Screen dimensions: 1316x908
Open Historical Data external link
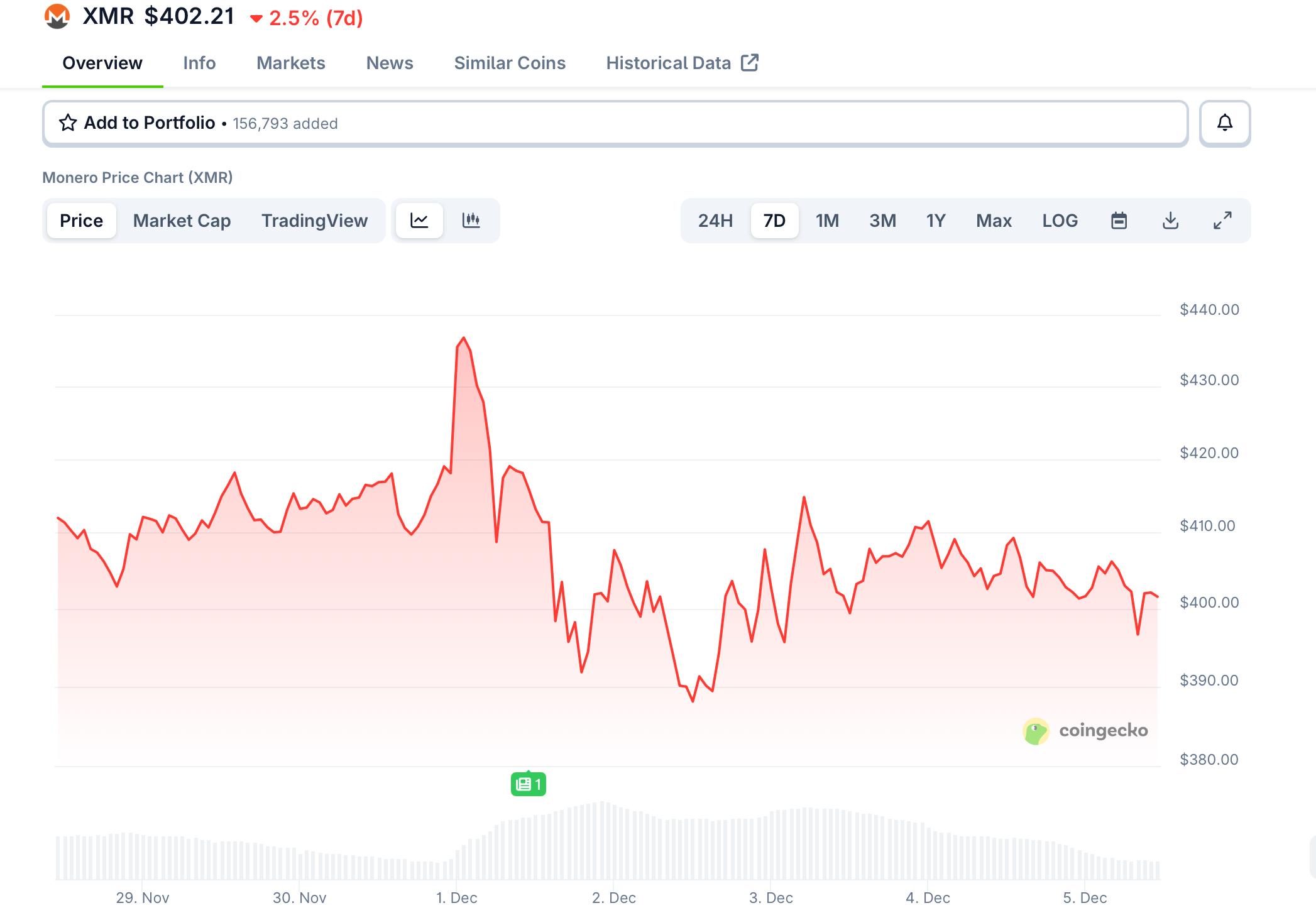pyautogui.click(x=682, y=63)
